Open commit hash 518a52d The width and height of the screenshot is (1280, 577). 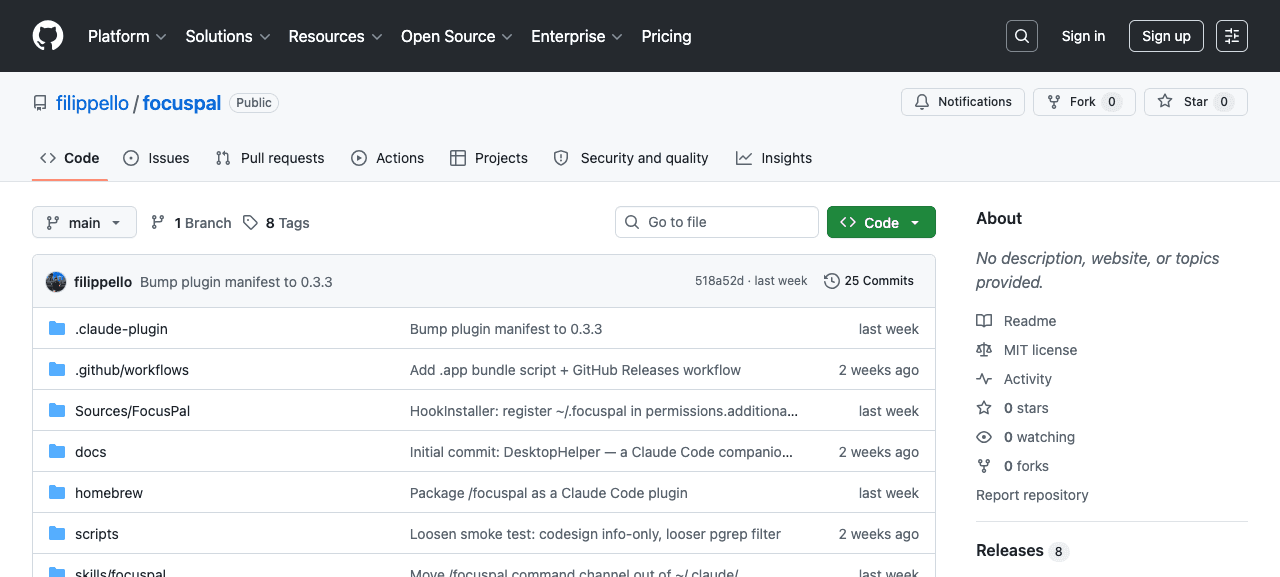[x=719, y=281]
